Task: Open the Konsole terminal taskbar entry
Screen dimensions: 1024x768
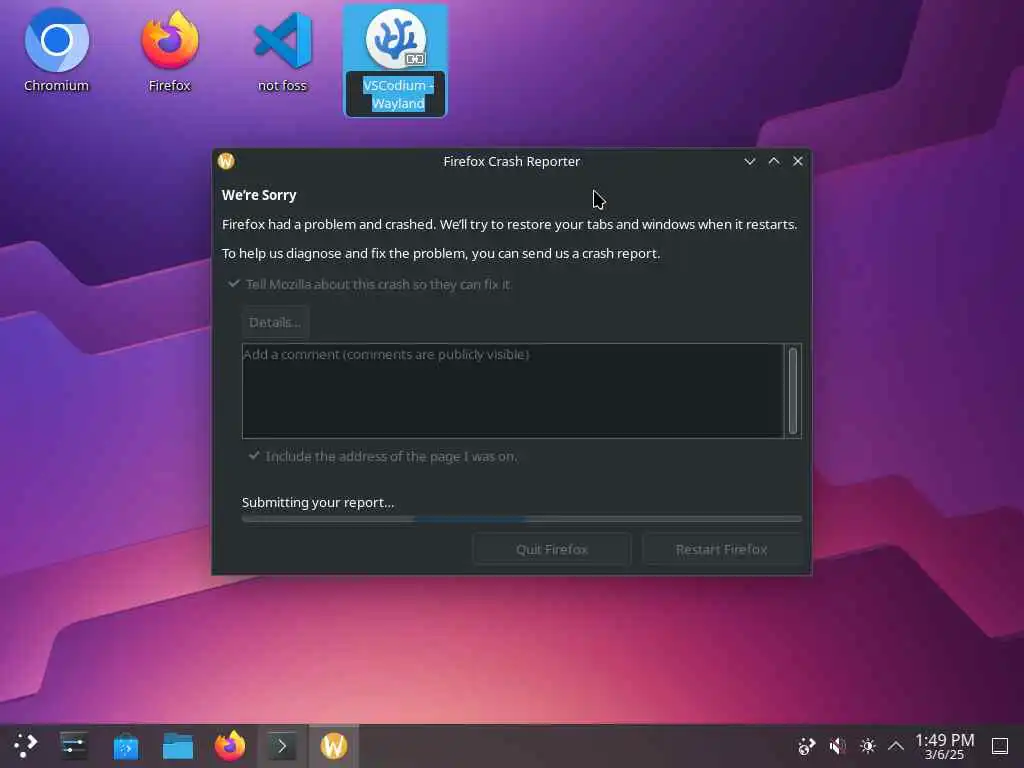Action: [x=282, y=746]
